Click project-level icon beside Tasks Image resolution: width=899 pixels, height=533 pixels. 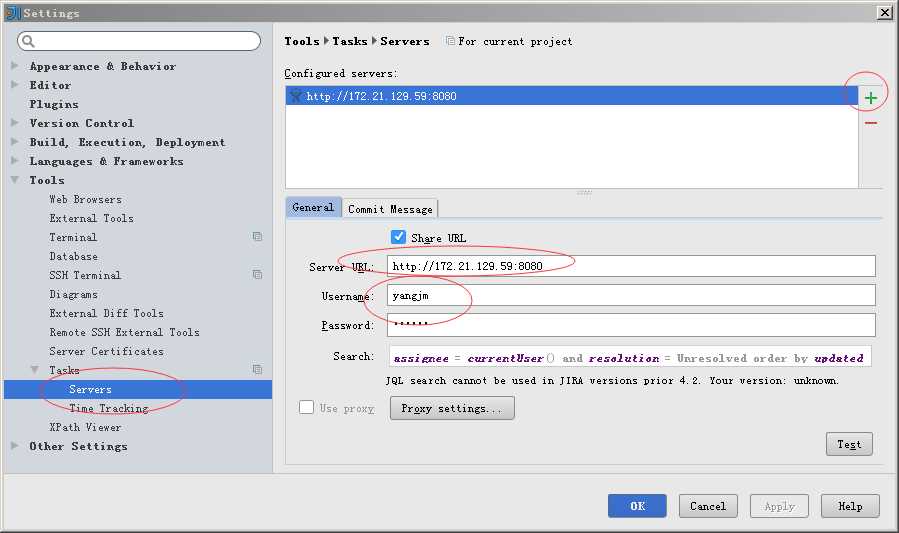pyautogui.click(x=257, y=370)
